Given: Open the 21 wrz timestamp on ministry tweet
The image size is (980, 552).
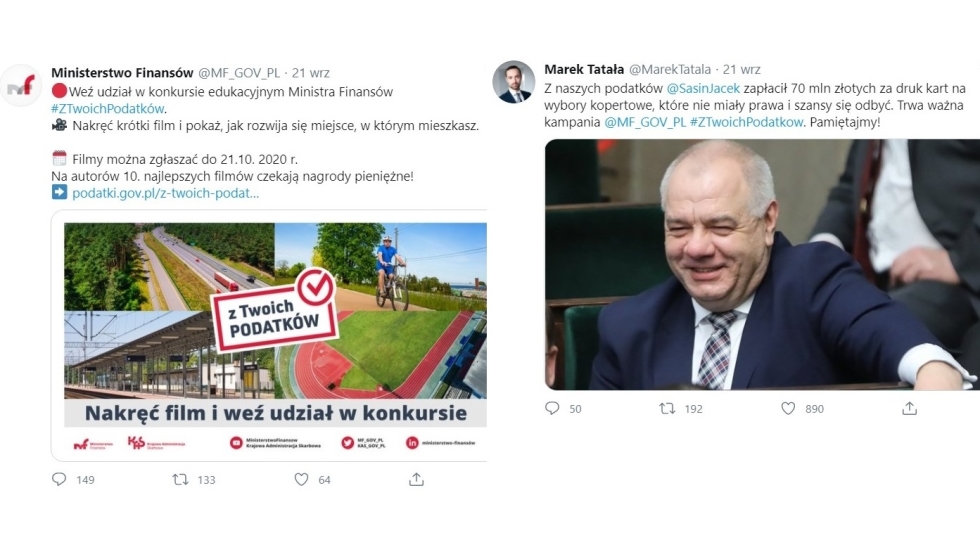Looking at the screenshot, I should click(x=311, y=73).
